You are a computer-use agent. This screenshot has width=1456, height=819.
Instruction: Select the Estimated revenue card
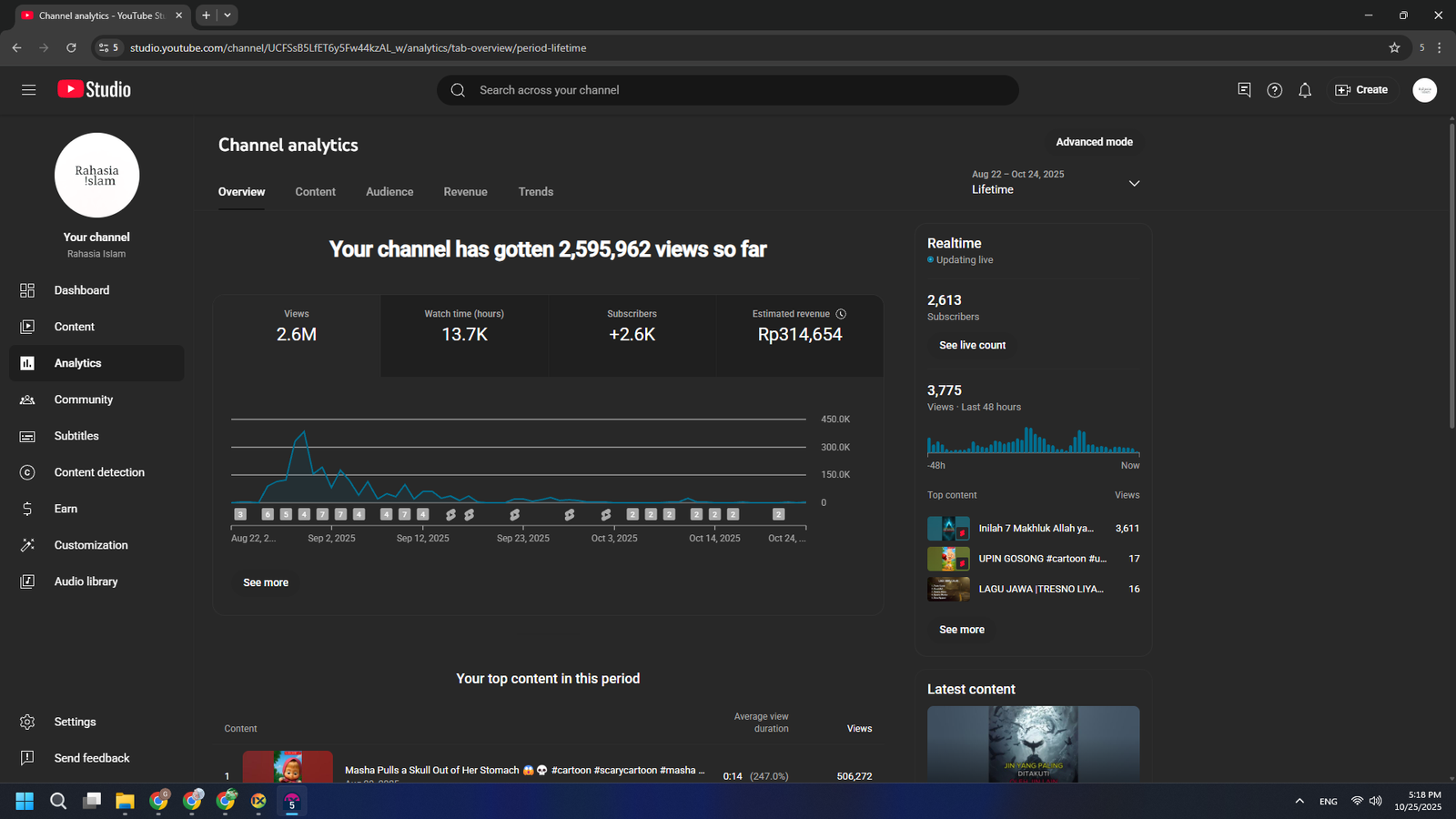point(800,335)
